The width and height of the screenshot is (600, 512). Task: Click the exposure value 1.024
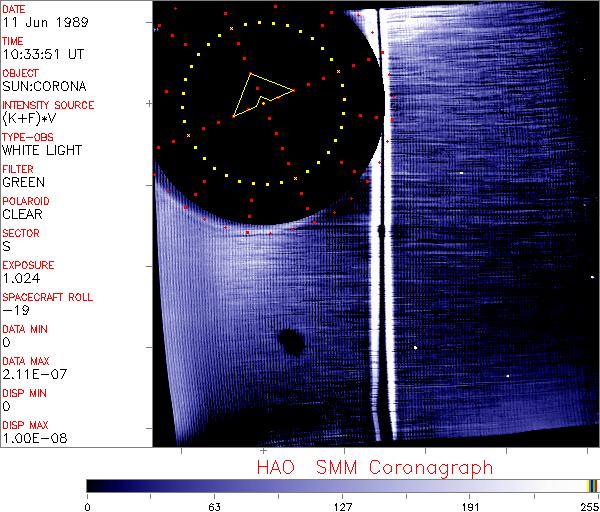click(20, 278)
